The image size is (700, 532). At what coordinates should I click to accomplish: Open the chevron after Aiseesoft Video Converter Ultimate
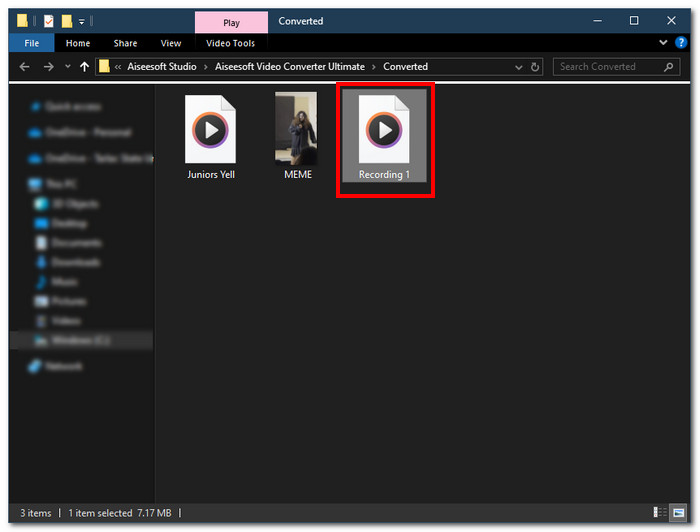pos(374,67)
